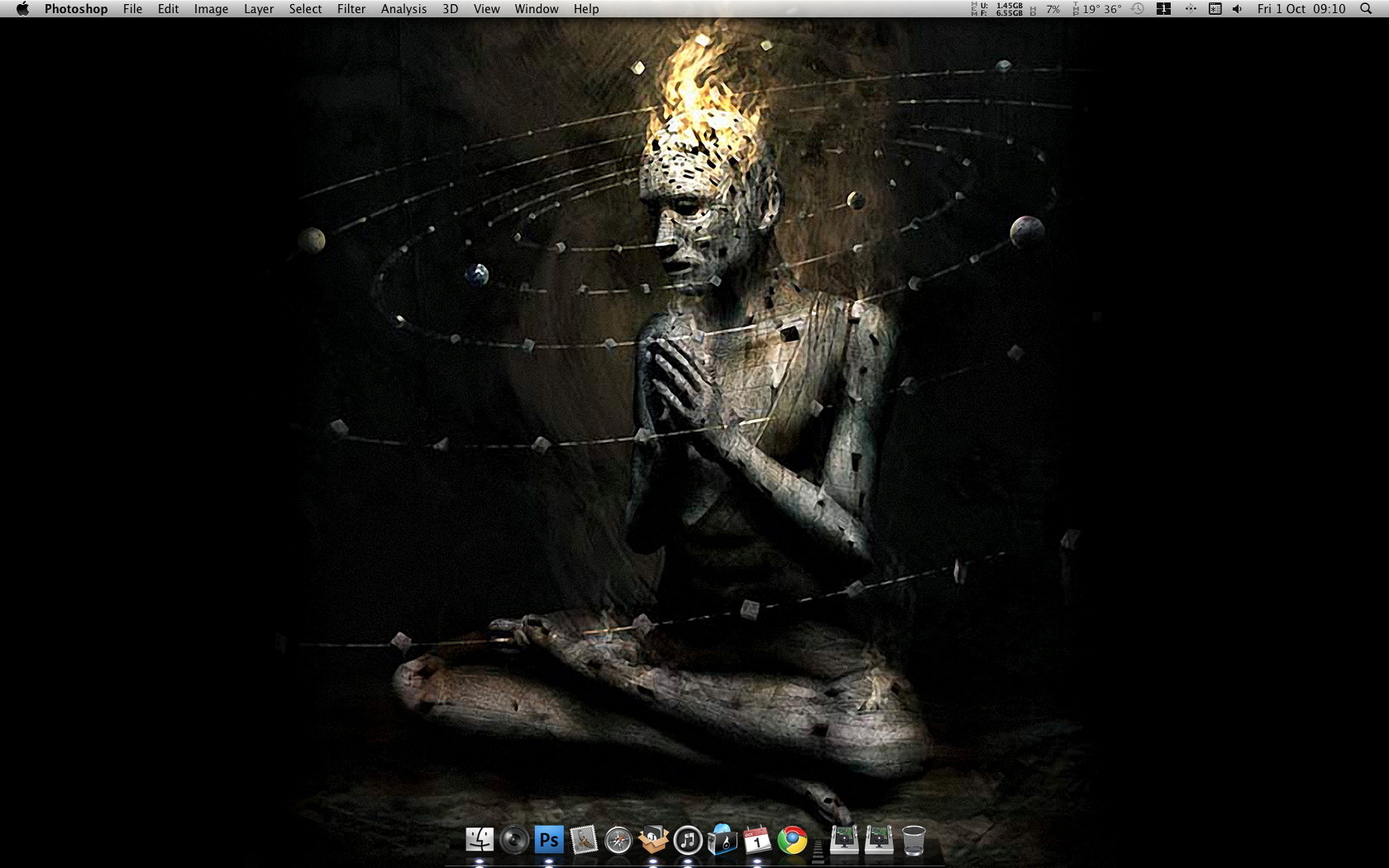Open the Apple menu

tap(22, 9)
